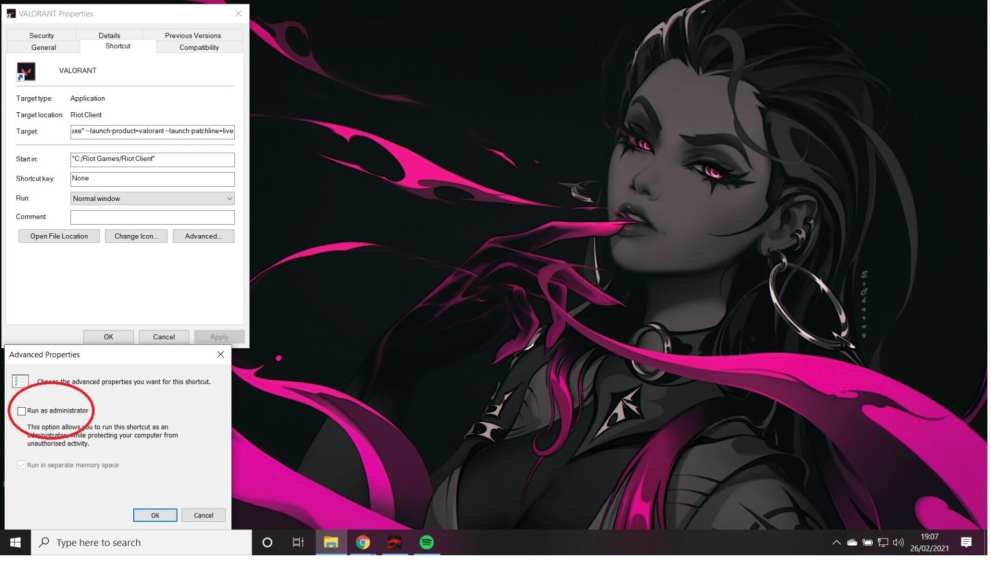Open Spotify from the taskbar
991x582 pixels.
(x=427, y=542)
